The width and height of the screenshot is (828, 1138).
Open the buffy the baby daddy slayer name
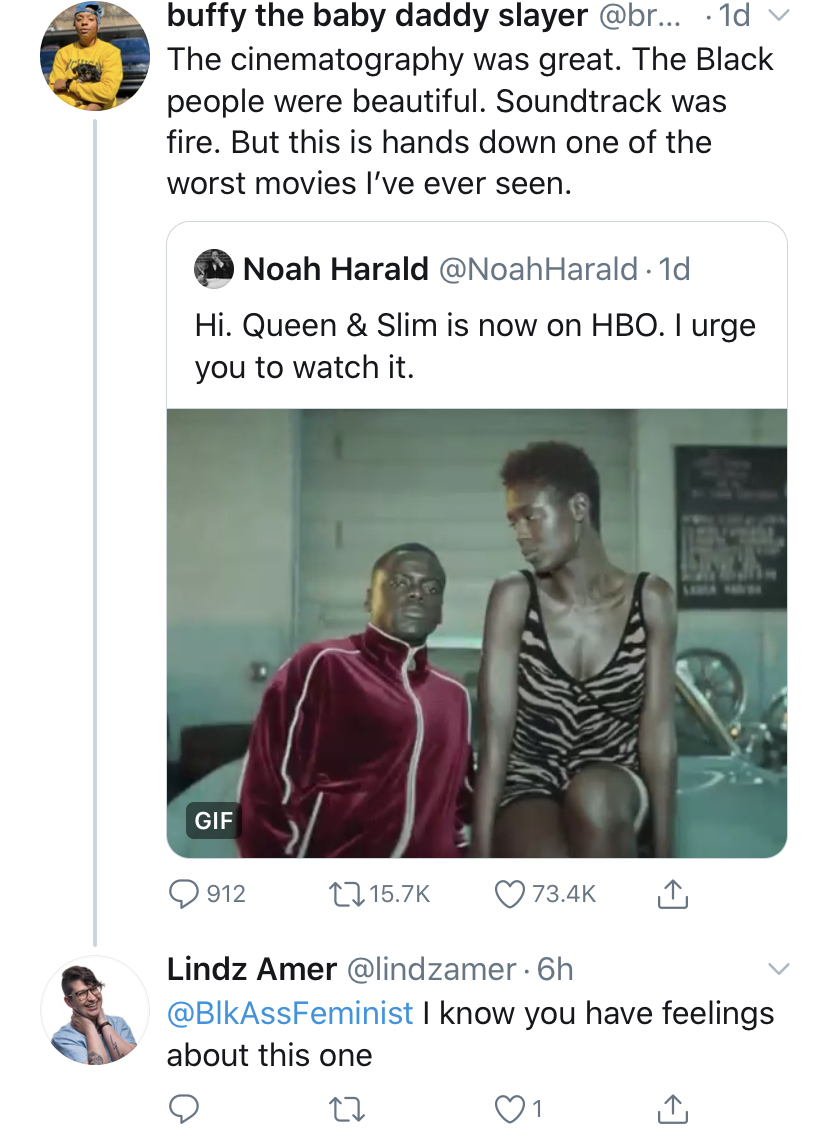[377, 16]
